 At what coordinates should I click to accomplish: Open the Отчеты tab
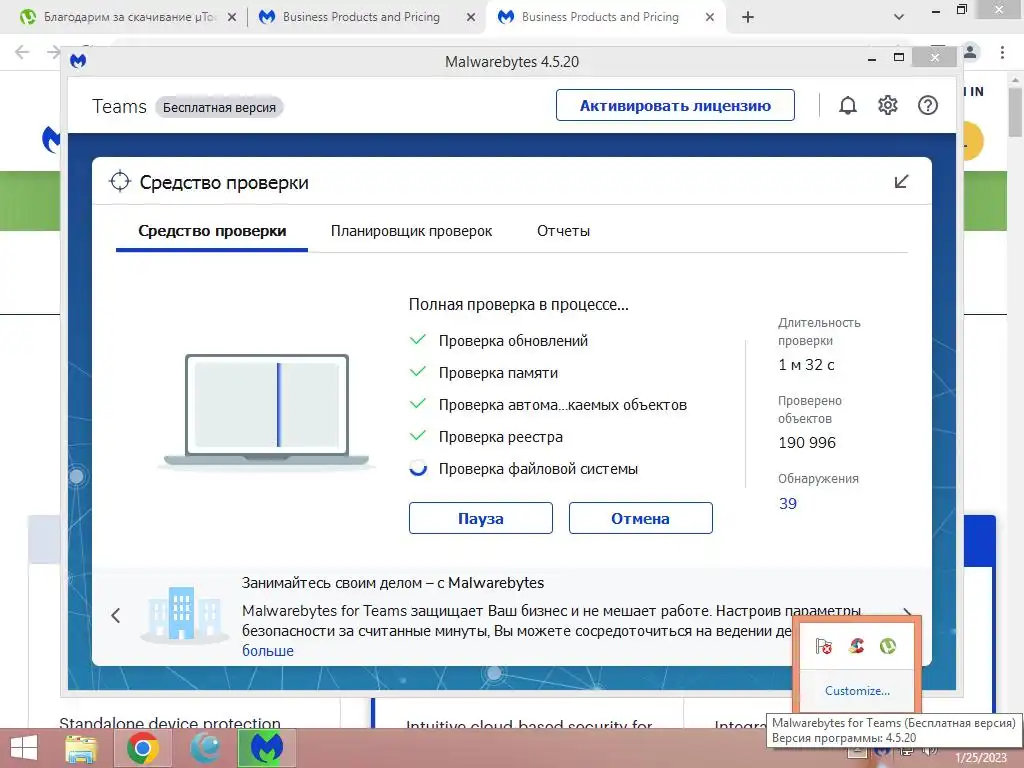563,231
